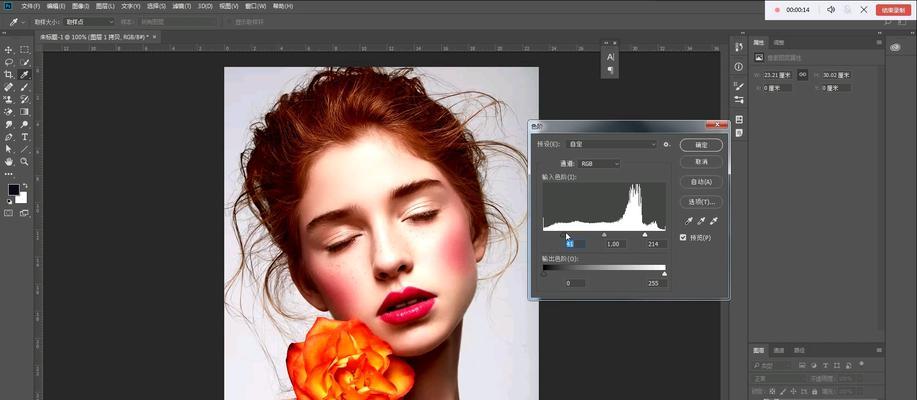
Task: Select the Smudge tool
Action: click(x=9, y=125)
